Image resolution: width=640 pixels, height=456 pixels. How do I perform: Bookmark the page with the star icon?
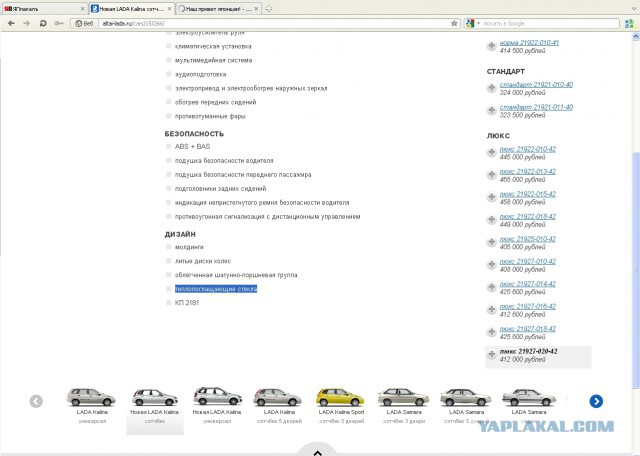click(x=454, y=23)
